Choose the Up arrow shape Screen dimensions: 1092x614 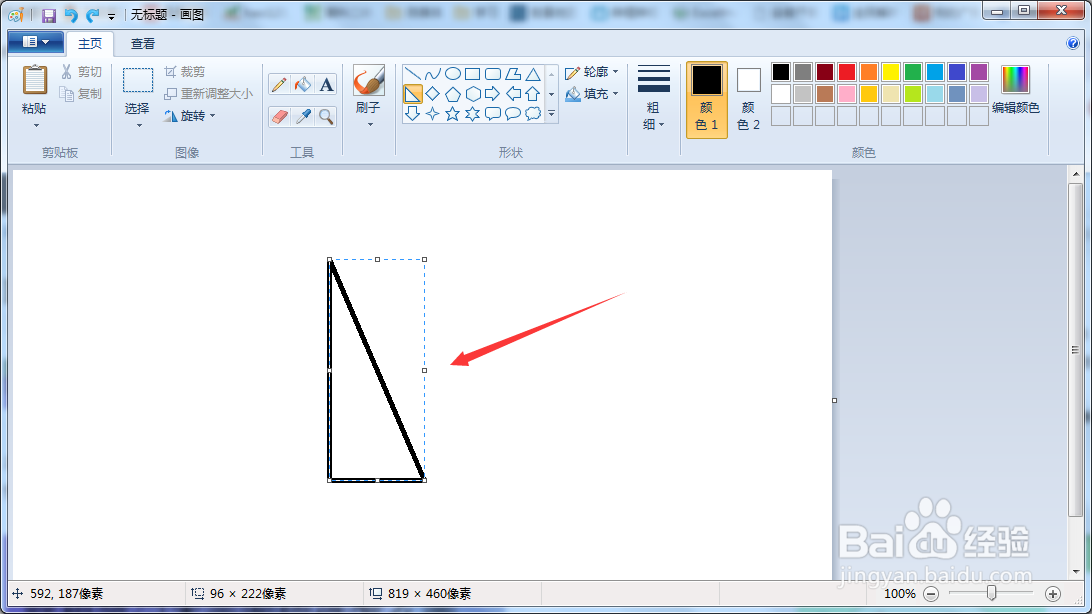click(533, 93)
